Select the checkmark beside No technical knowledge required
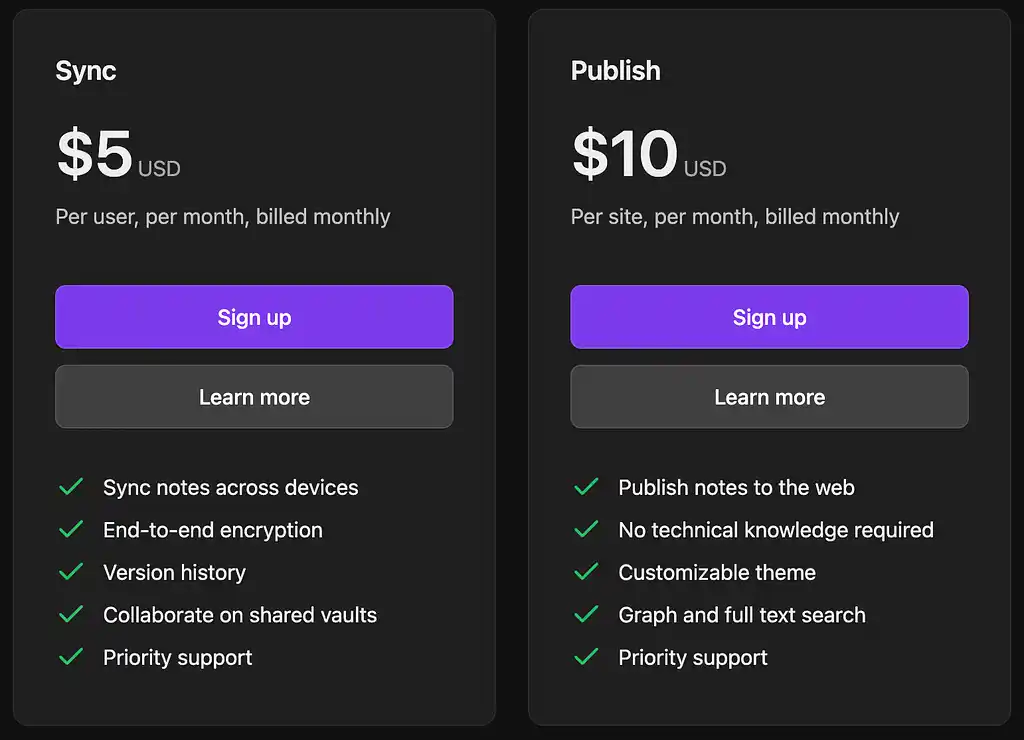1024x740 pixels. [x=586, y=530]
